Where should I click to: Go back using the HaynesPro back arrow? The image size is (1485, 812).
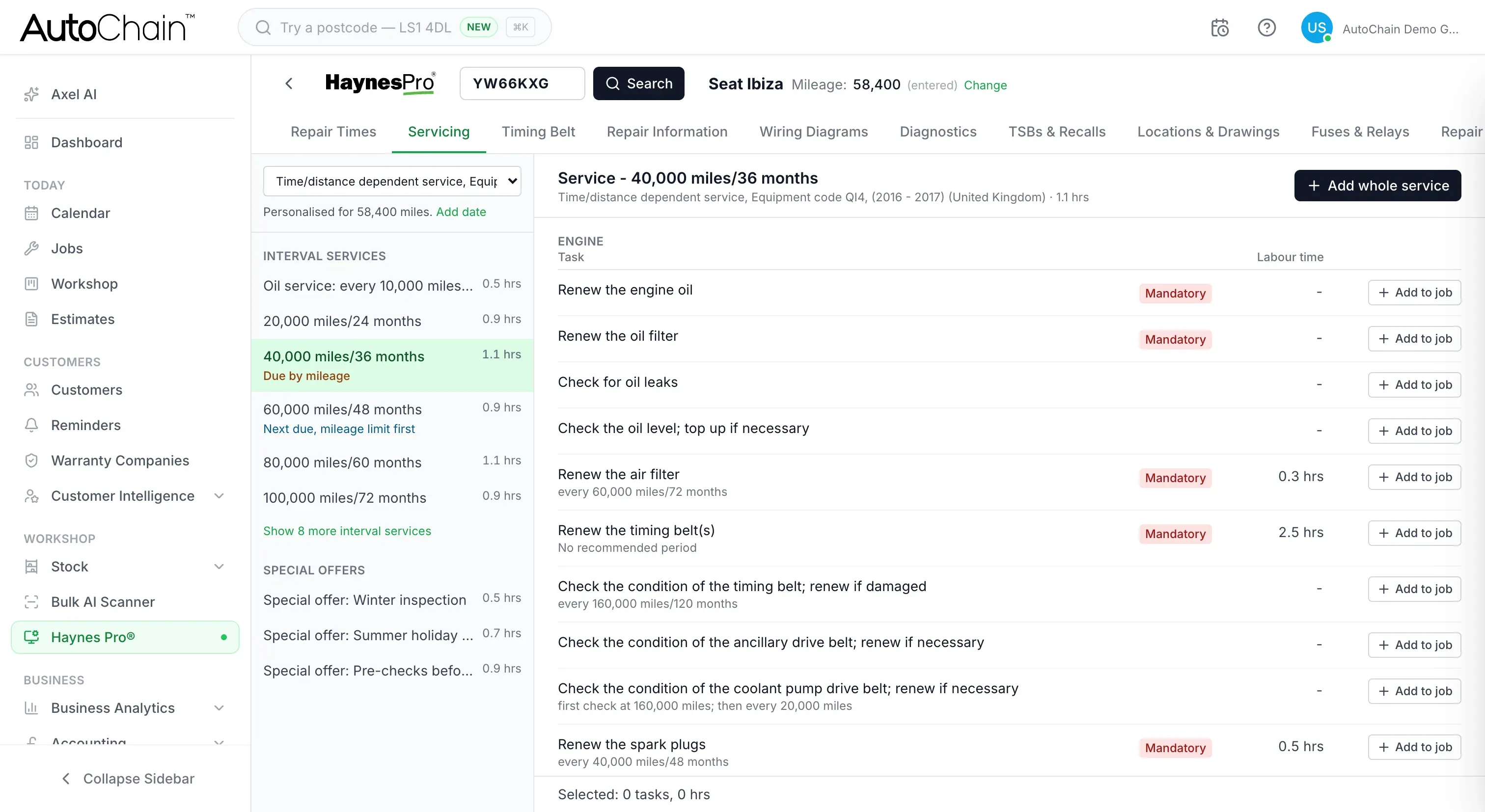click(289, 83)
